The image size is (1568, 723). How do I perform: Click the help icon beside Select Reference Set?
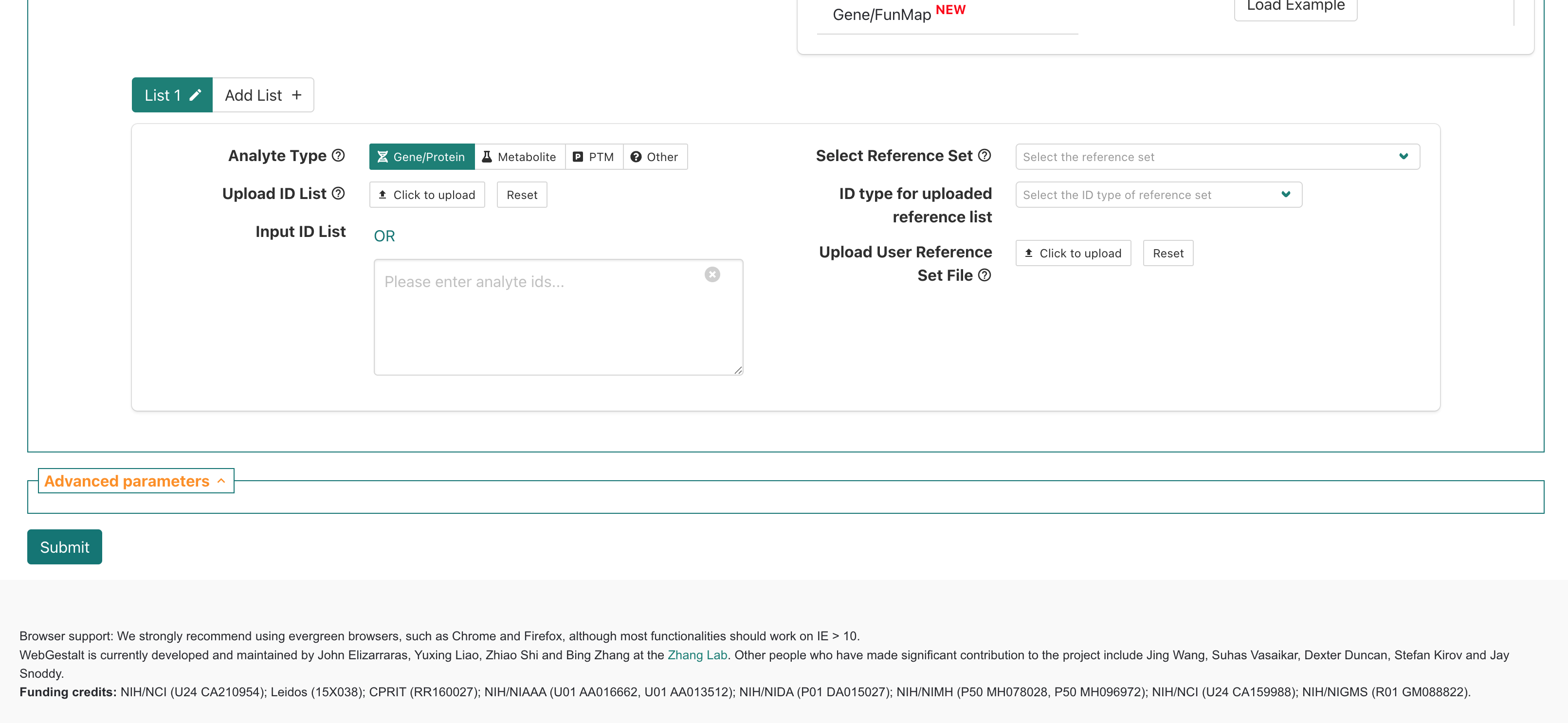(x=985, y=155)
